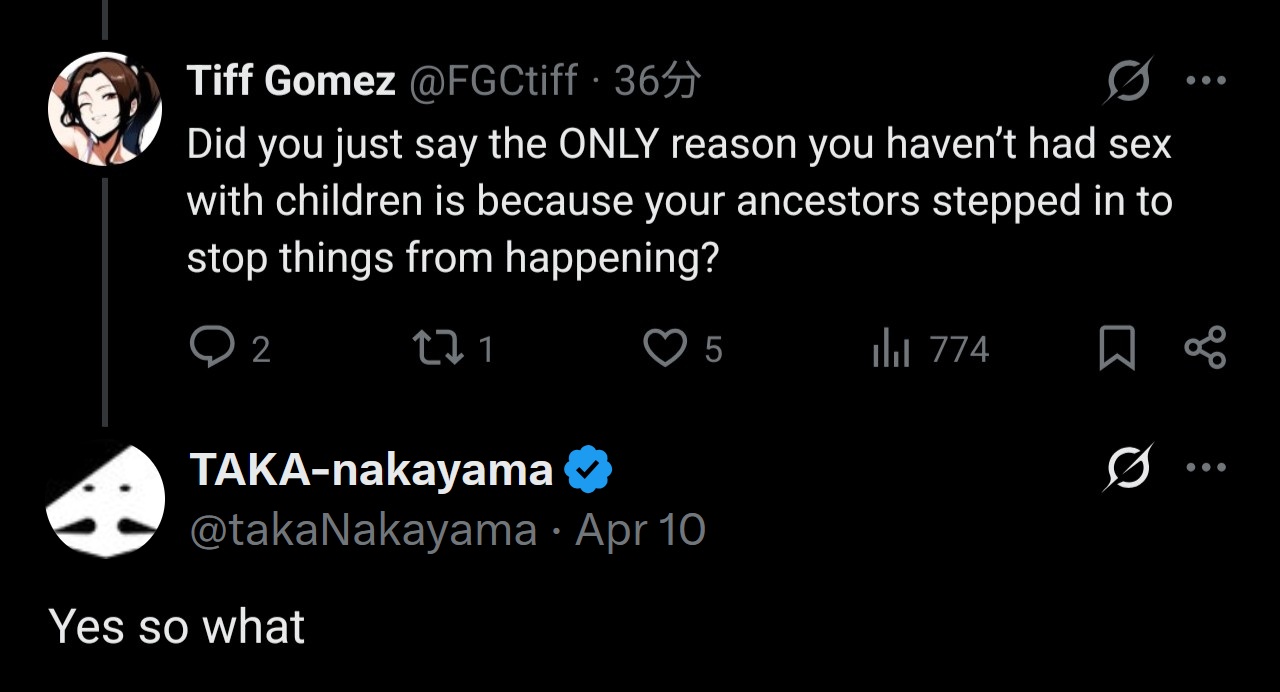1280x692 pixels.
Task: Click the Grok icon on TAKA-nakayama's tweet
Action: coord(1127,467)
